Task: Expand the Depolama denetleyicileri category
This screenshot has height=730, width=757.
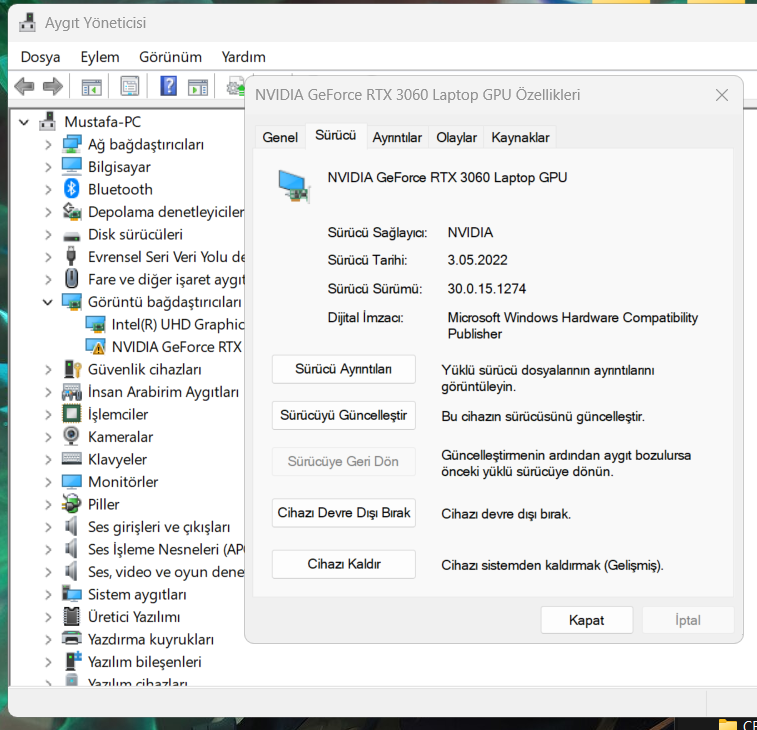Action: [x=48, y=212]
